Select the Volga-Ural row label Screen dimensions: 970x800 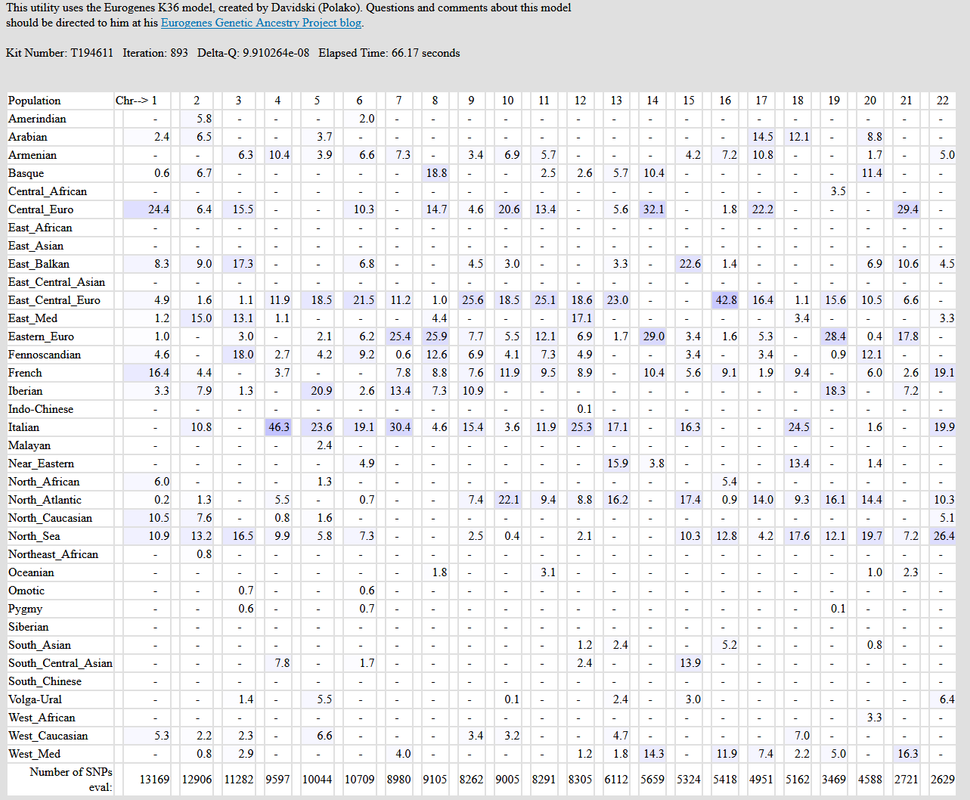35,700
